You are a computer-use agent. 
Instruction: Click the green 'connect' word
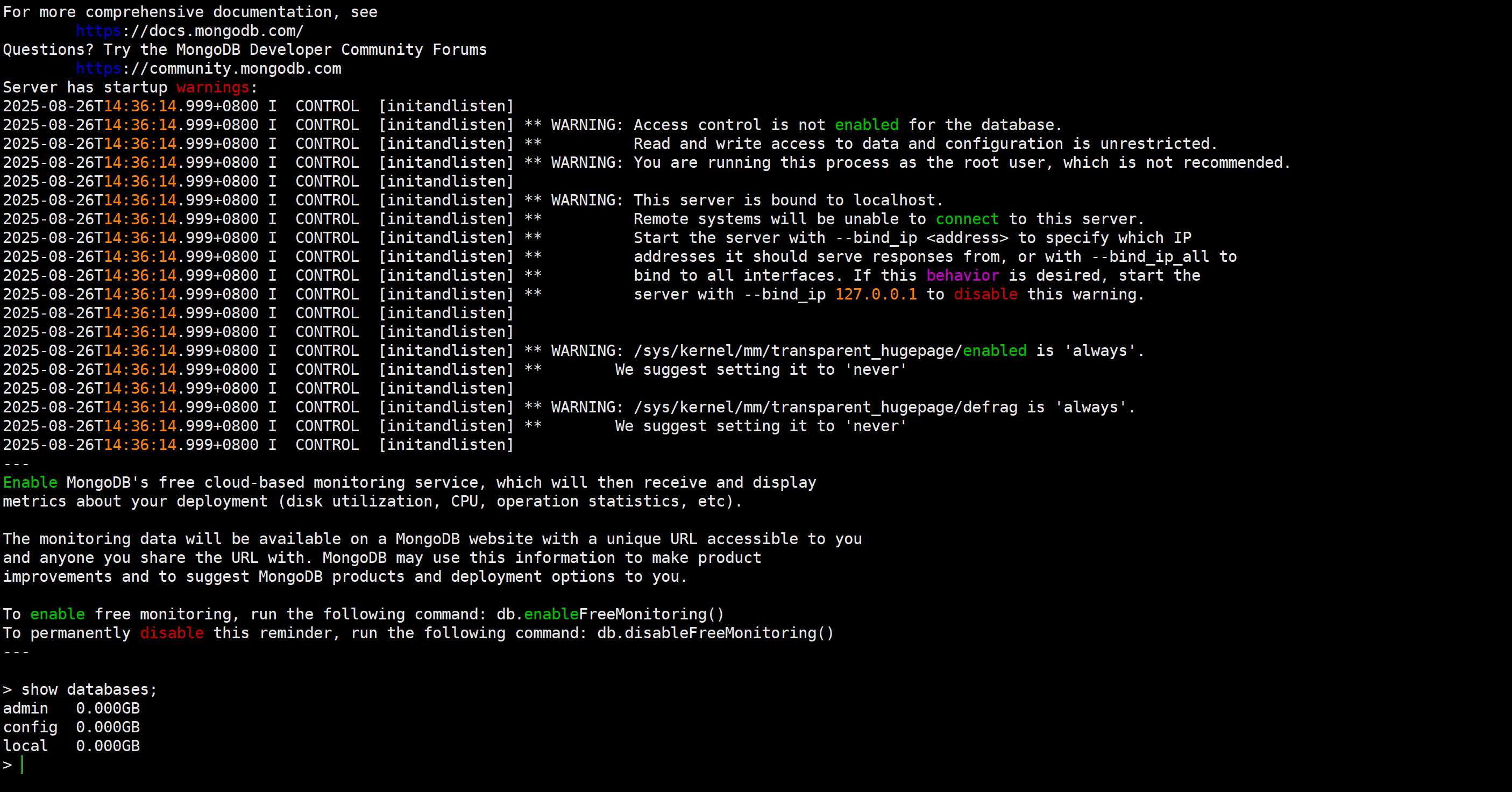coord(967,219)
